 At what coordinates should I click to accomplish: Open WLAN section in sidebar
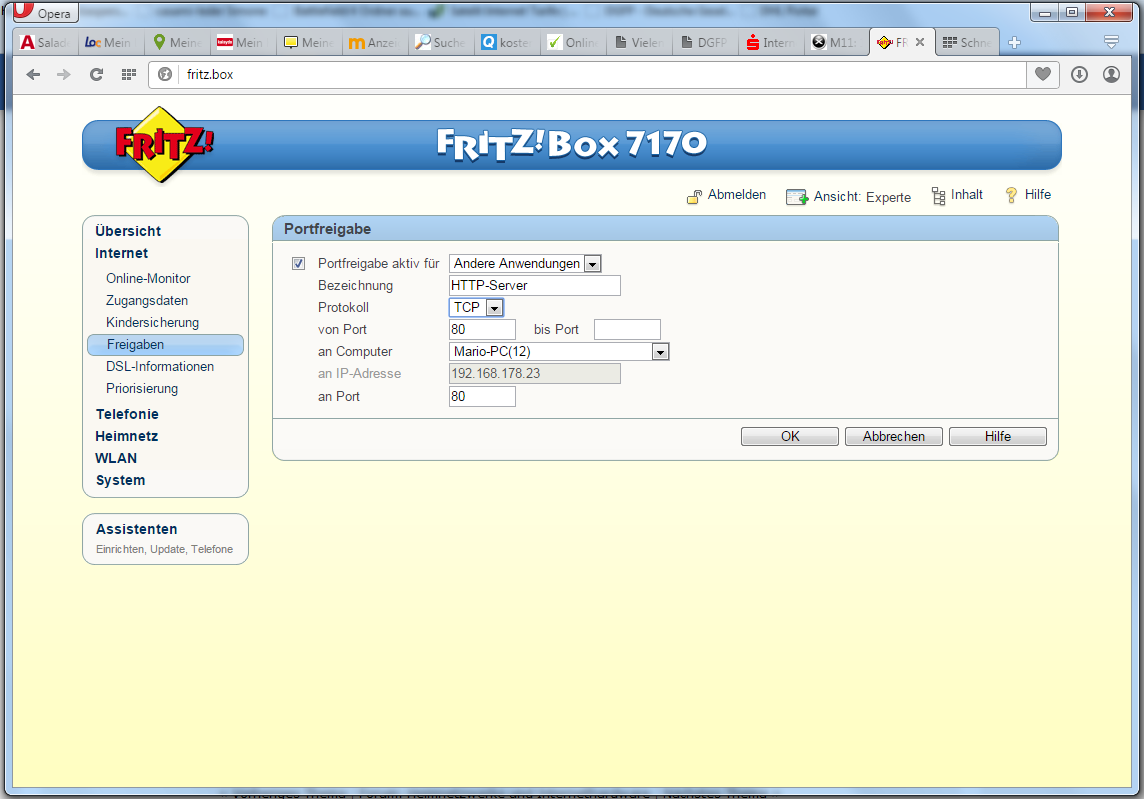(x=116, y=458)
